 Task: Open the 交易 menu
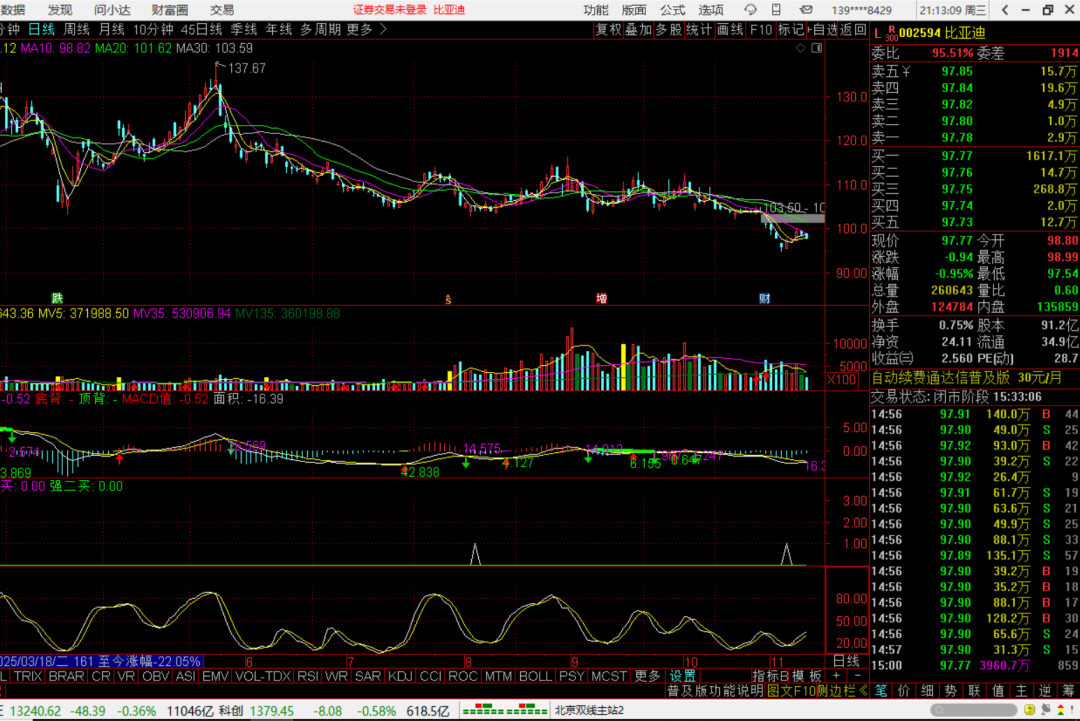[x=222, y=10]
